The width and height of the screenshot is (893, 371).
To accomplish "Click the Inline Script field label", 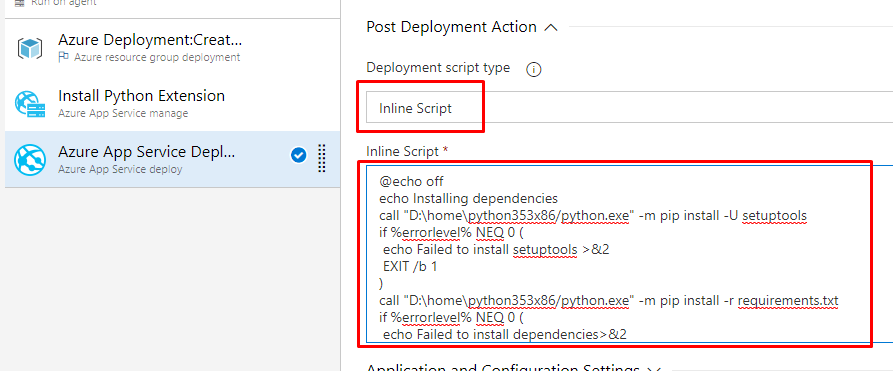I will (407, 152).
